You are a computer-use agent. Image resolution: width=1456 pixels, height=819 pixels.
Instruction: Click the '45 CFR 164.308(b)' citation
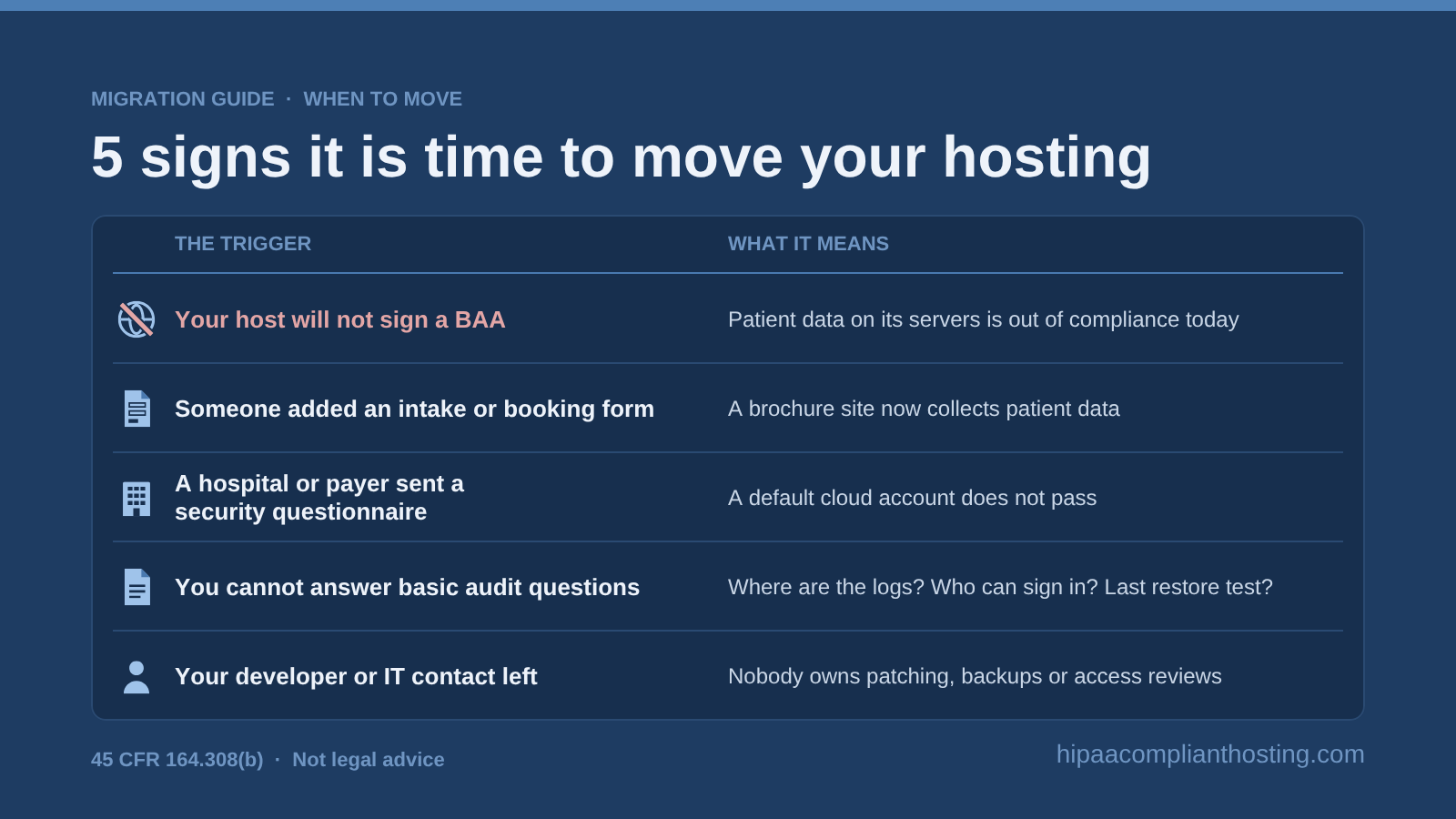[x=177, y=760]
